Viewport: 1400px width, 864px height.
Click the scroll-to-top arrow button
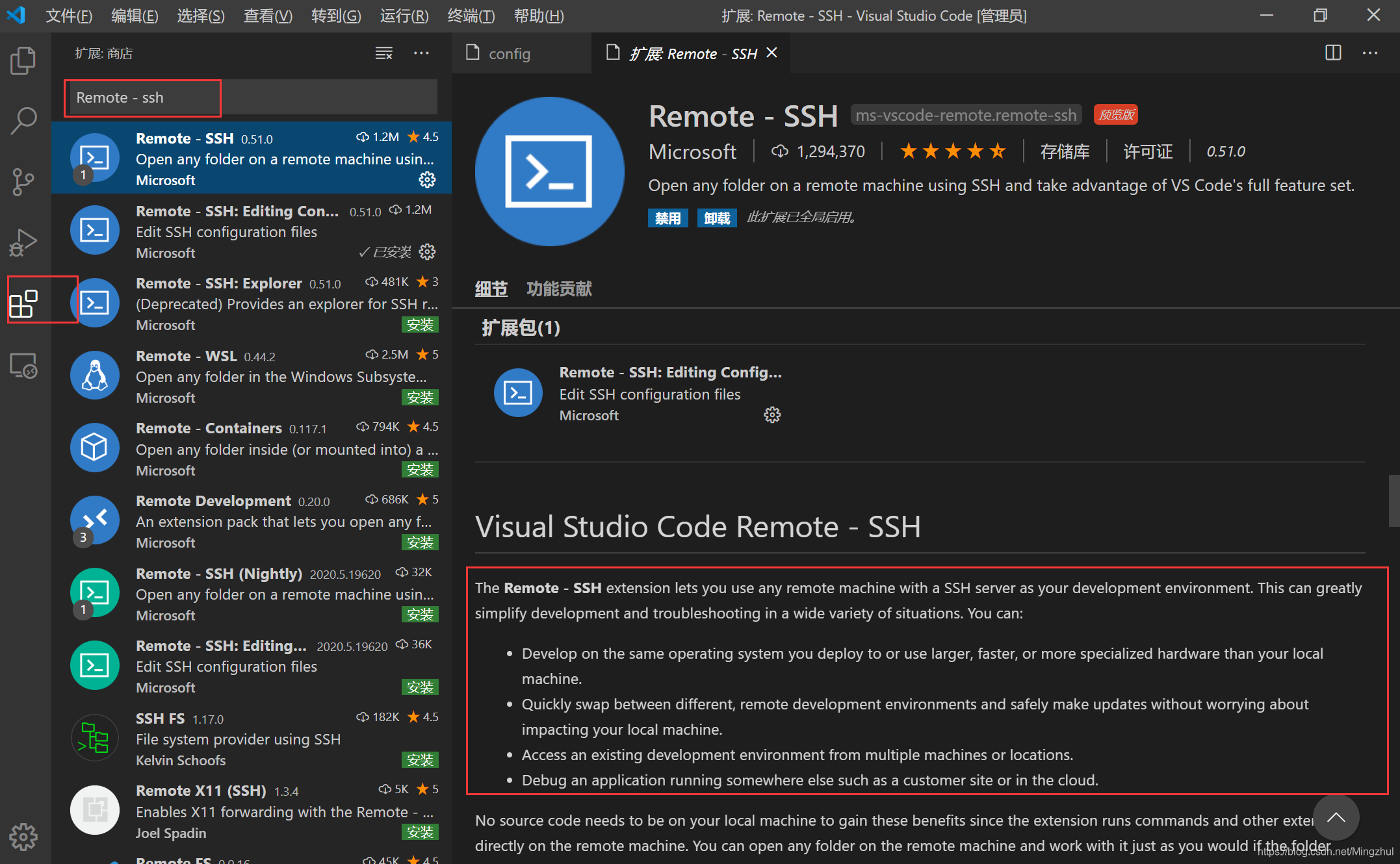pyautogui.click(x=1336, y=817)
